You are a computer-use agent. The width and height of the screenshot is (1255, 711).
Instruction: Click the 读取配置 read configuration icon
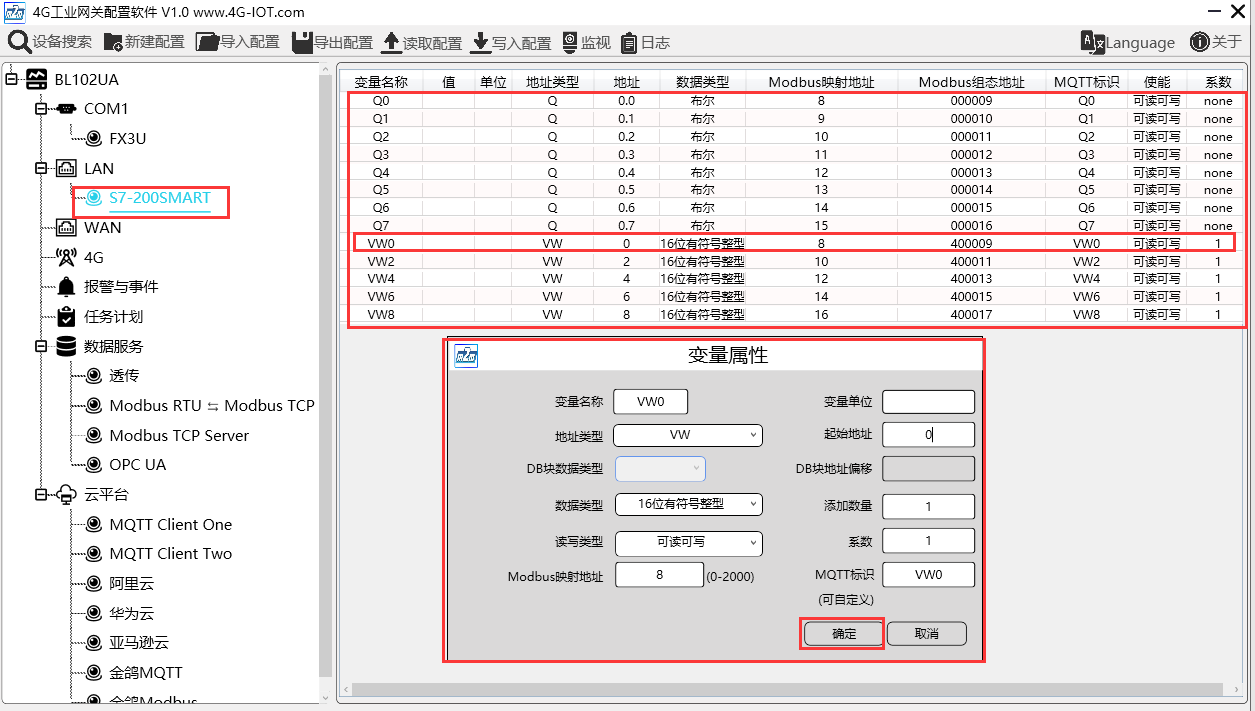[x=390, y=42]
